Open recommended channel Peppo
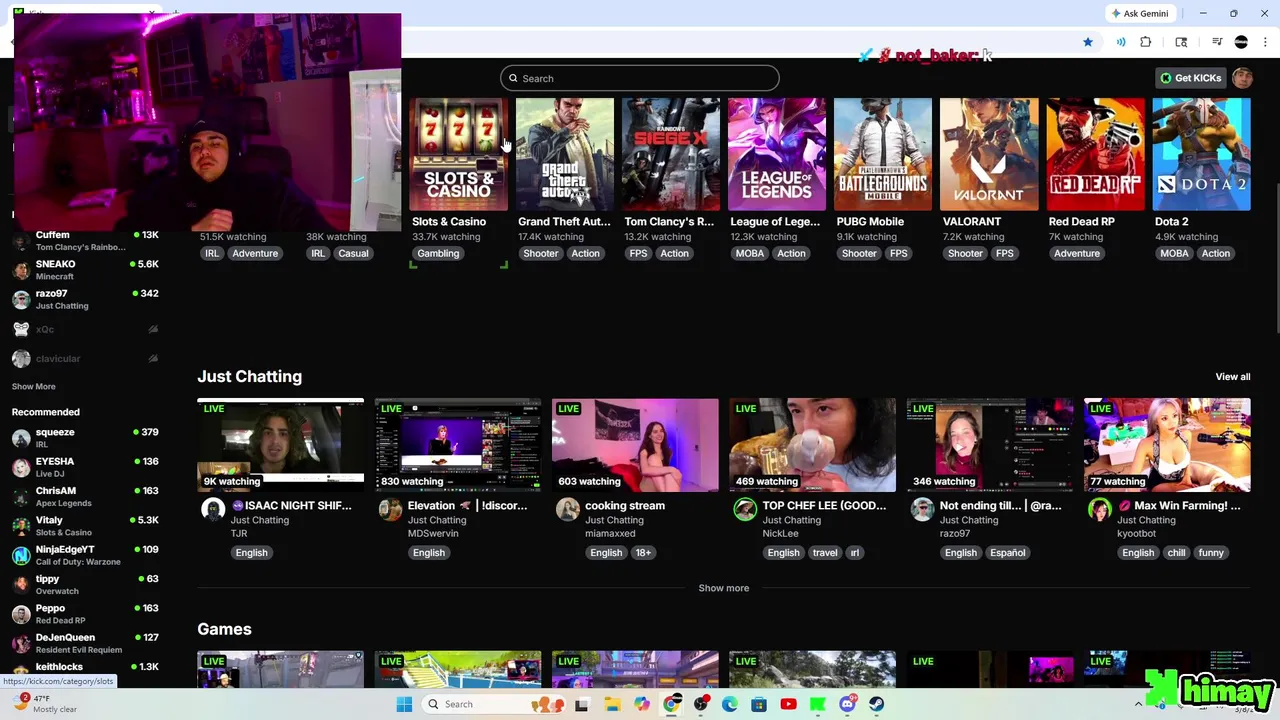Image resolution: width=1280 pixels, height=720 pixels. tap(85, 614)
